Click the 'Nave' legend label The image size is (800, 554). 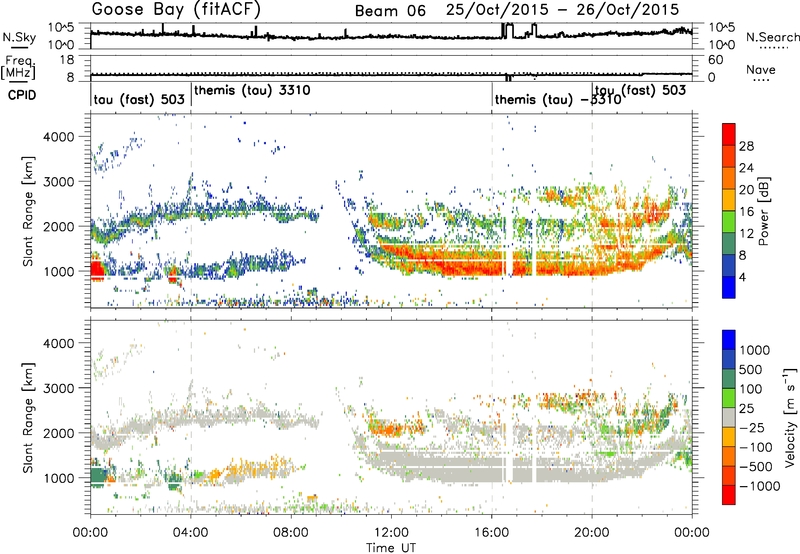tap(761, 69)
